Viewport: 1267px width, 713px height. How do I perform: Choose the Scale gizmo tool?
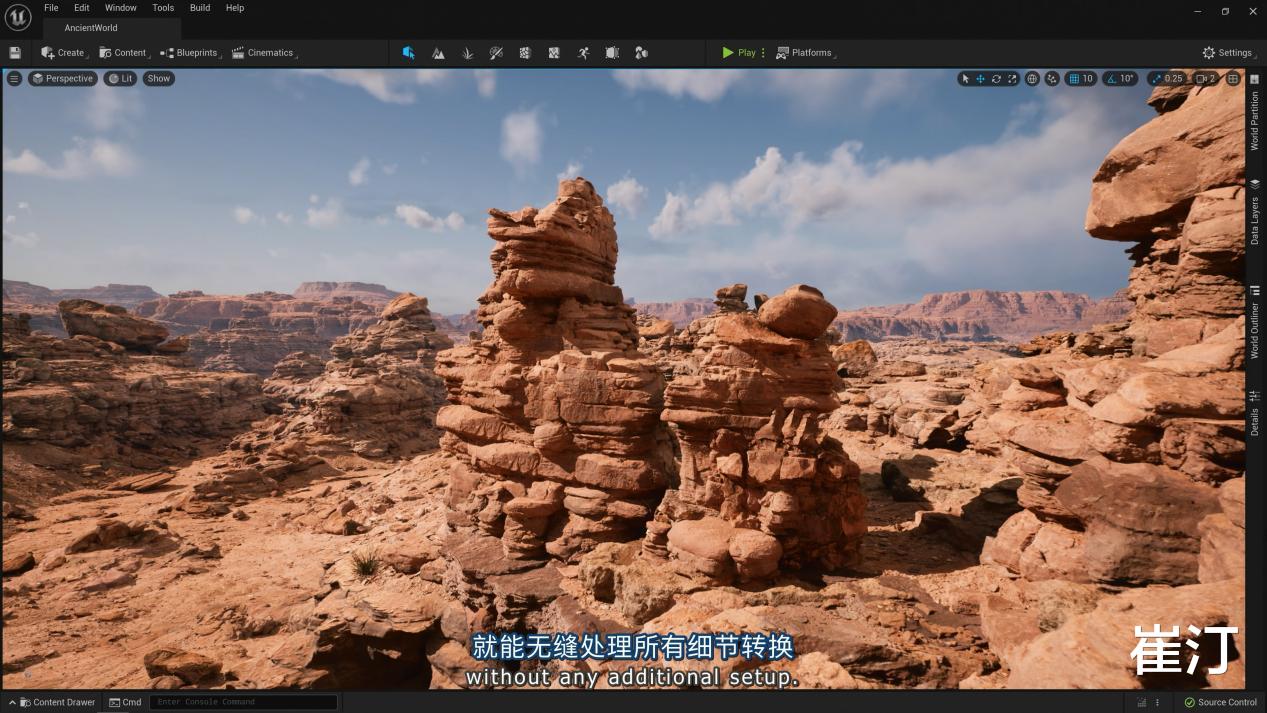click(x=1012, y=79)
